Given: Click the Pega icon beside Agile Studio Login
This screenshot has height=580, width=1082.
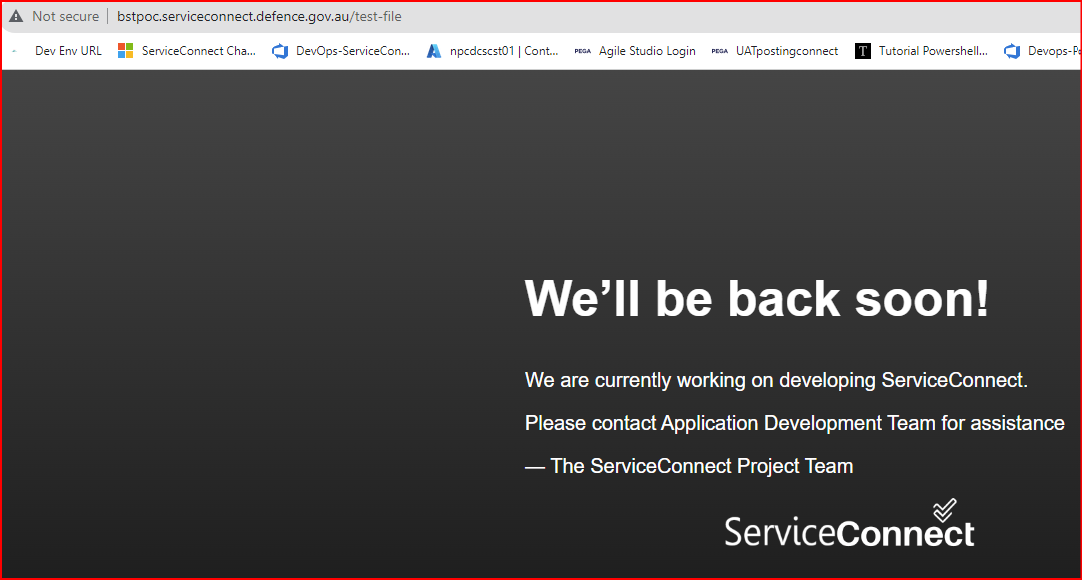Looking at the screenshot, I should point(582,51).
